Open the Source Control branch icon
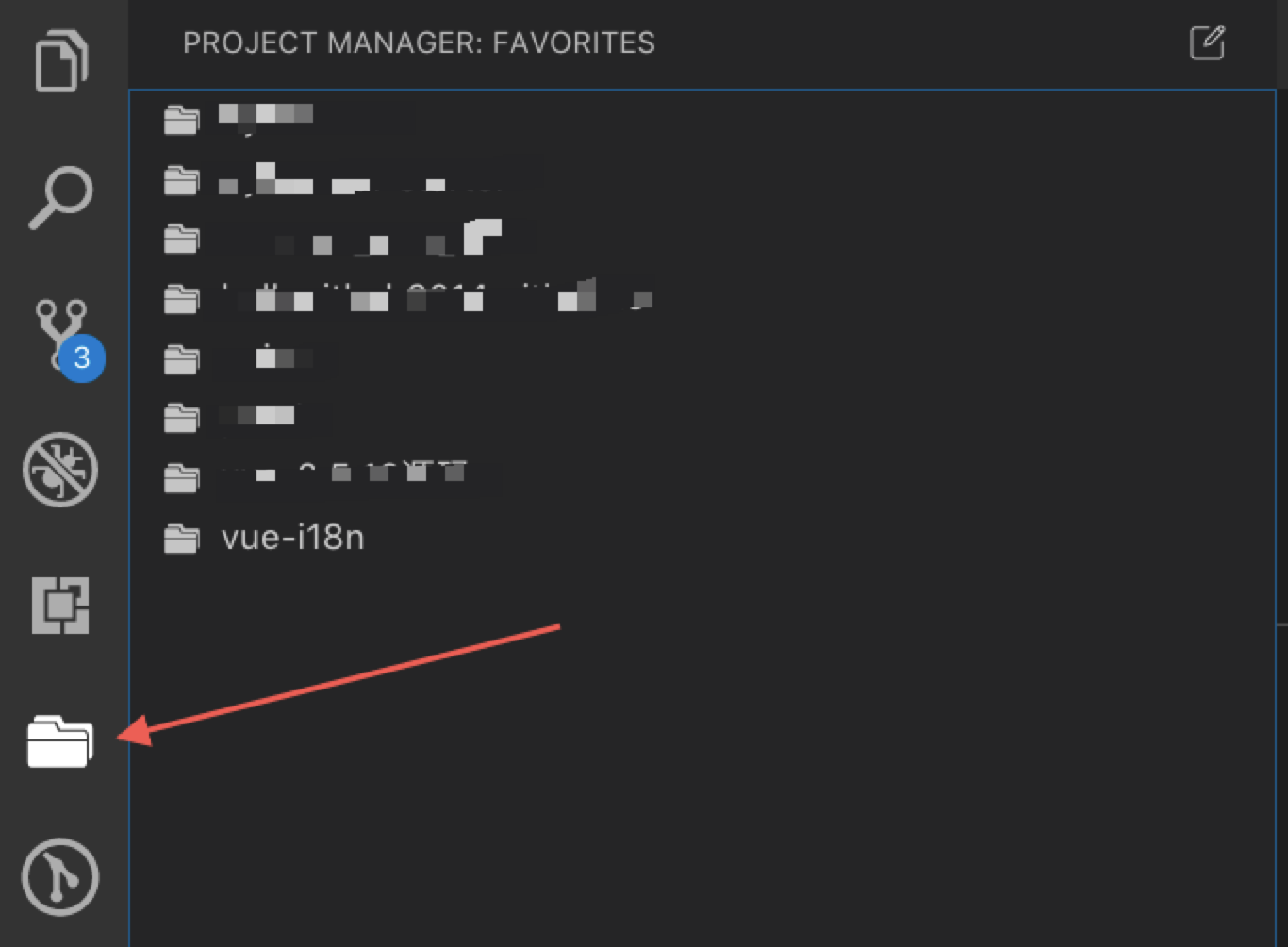Screen dimensions: 1288x947 tap(60, 330)
